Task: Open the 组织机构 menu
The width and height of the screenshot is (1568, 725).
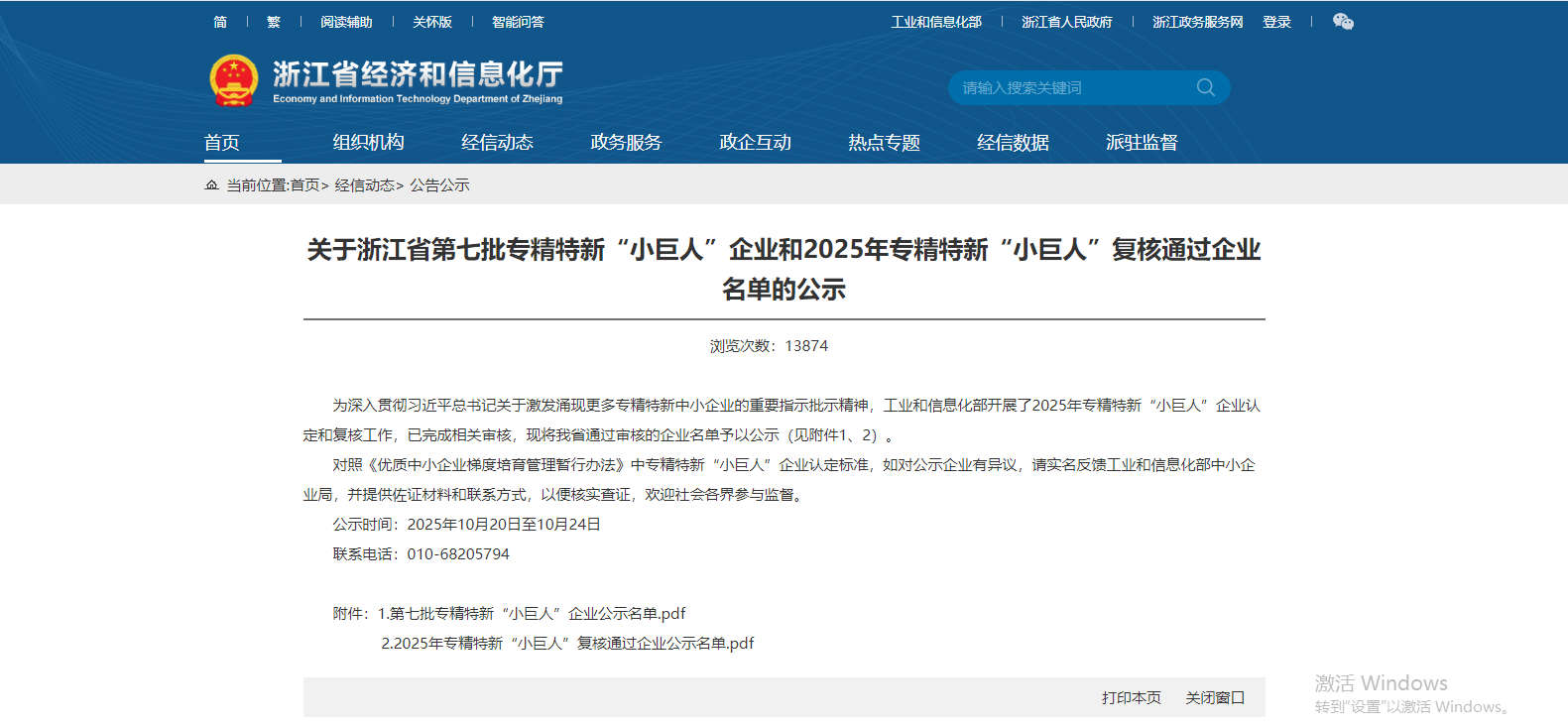Action: coord(368,143)
